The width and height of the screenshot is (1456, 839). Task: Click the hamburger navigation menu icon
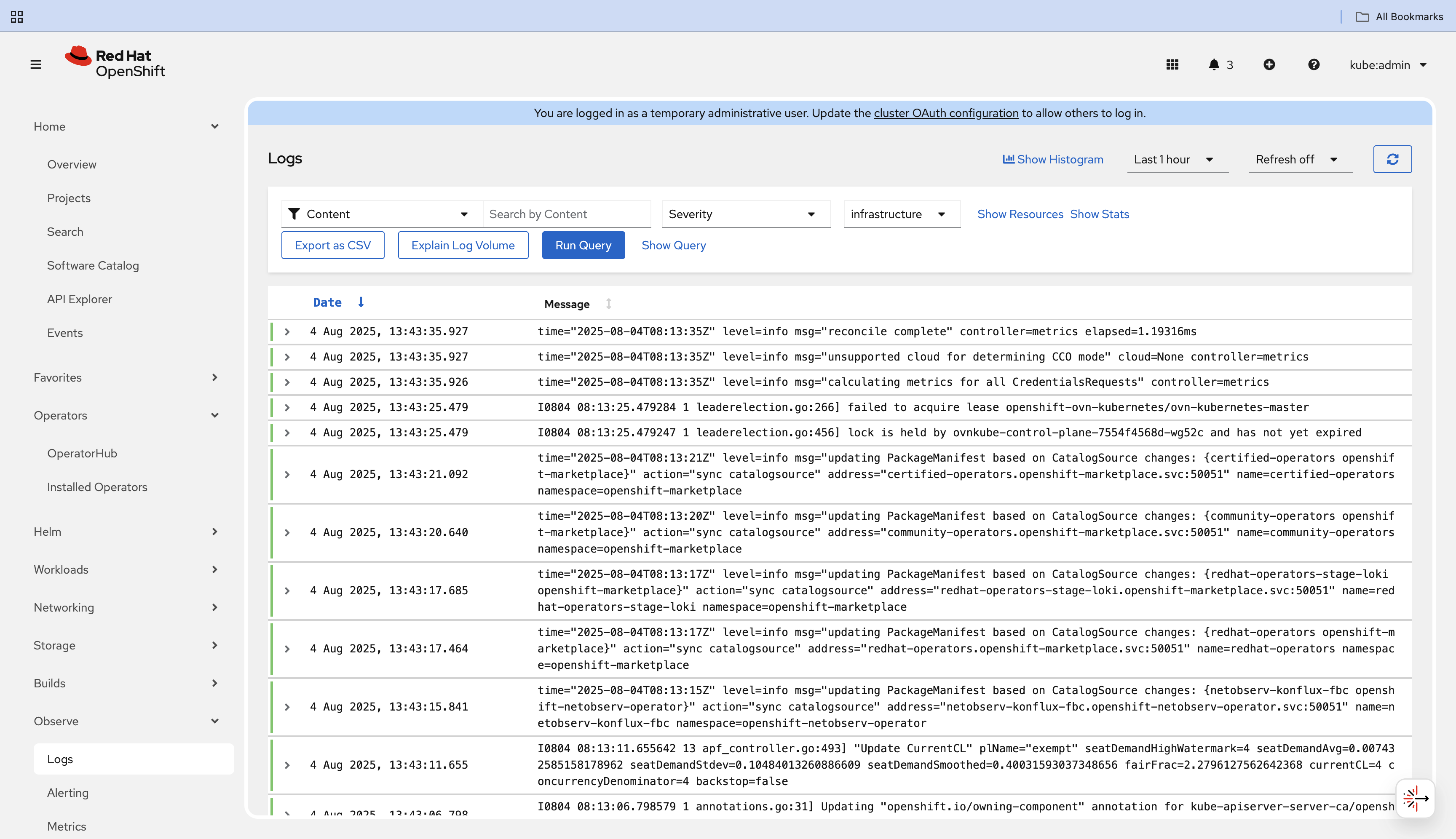[36, 64]
